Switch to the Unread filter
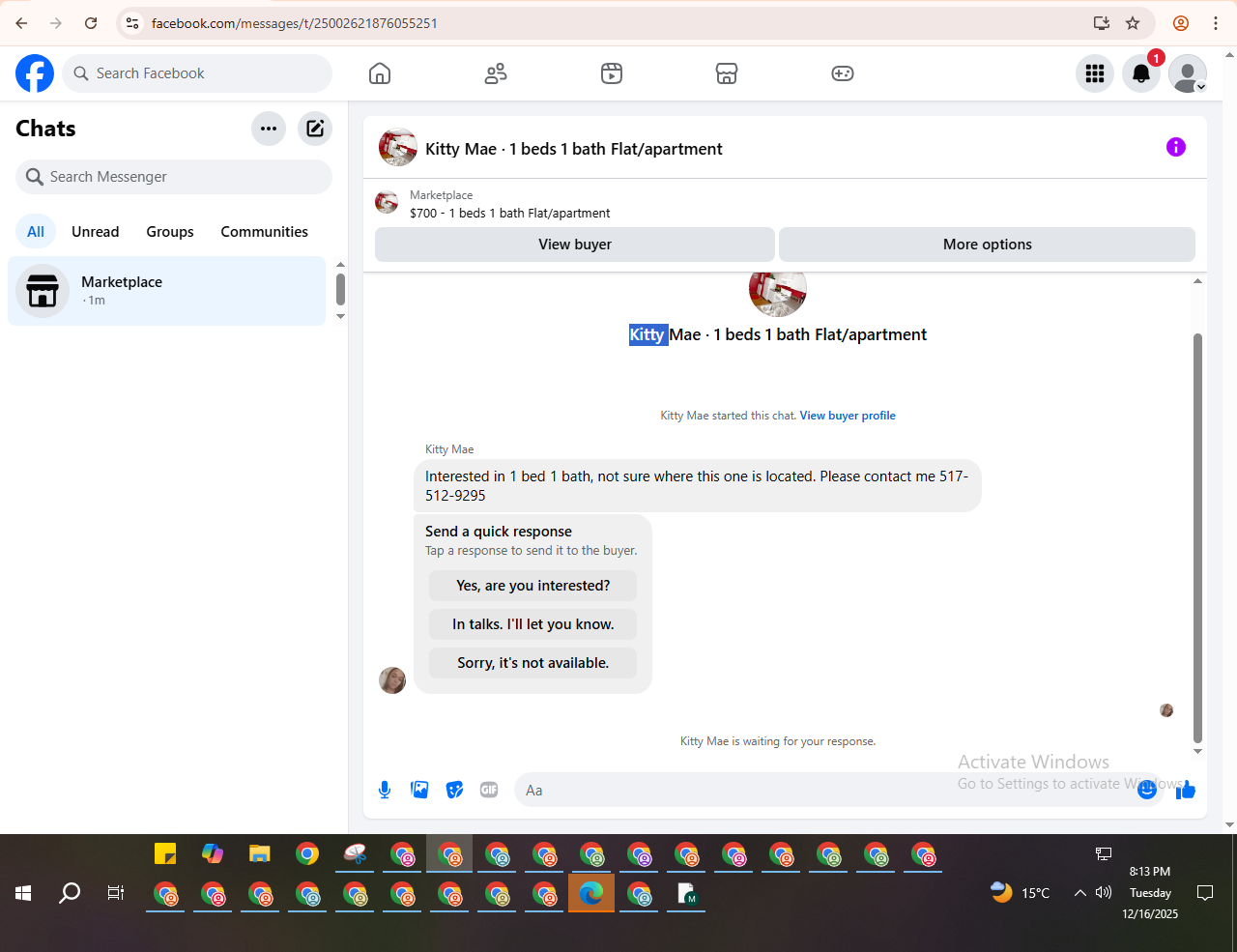The width and height of the screenshot is (1237, 952). click(x=96, y=232)
